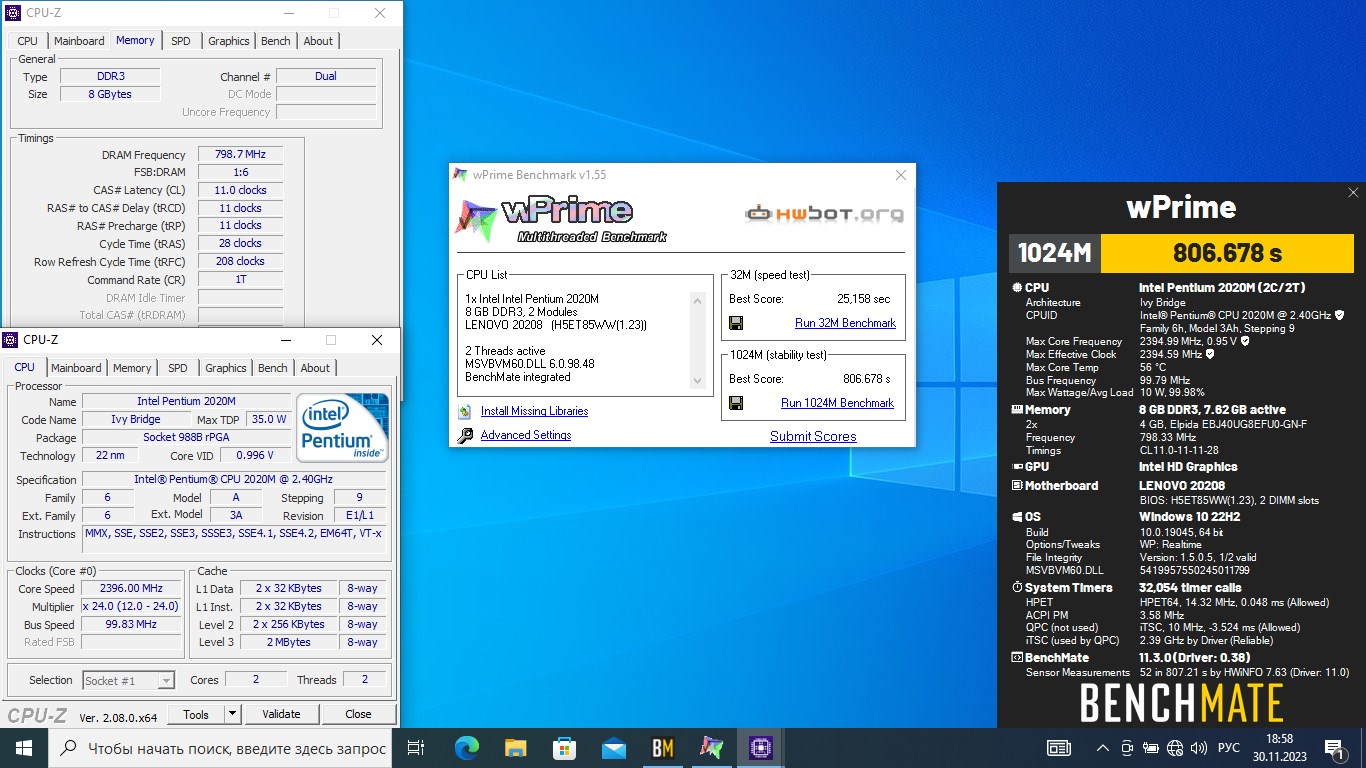Open Microsoft Store from taskbar
This screenshot has width=1366, height=768.
(x=564, y=747)
